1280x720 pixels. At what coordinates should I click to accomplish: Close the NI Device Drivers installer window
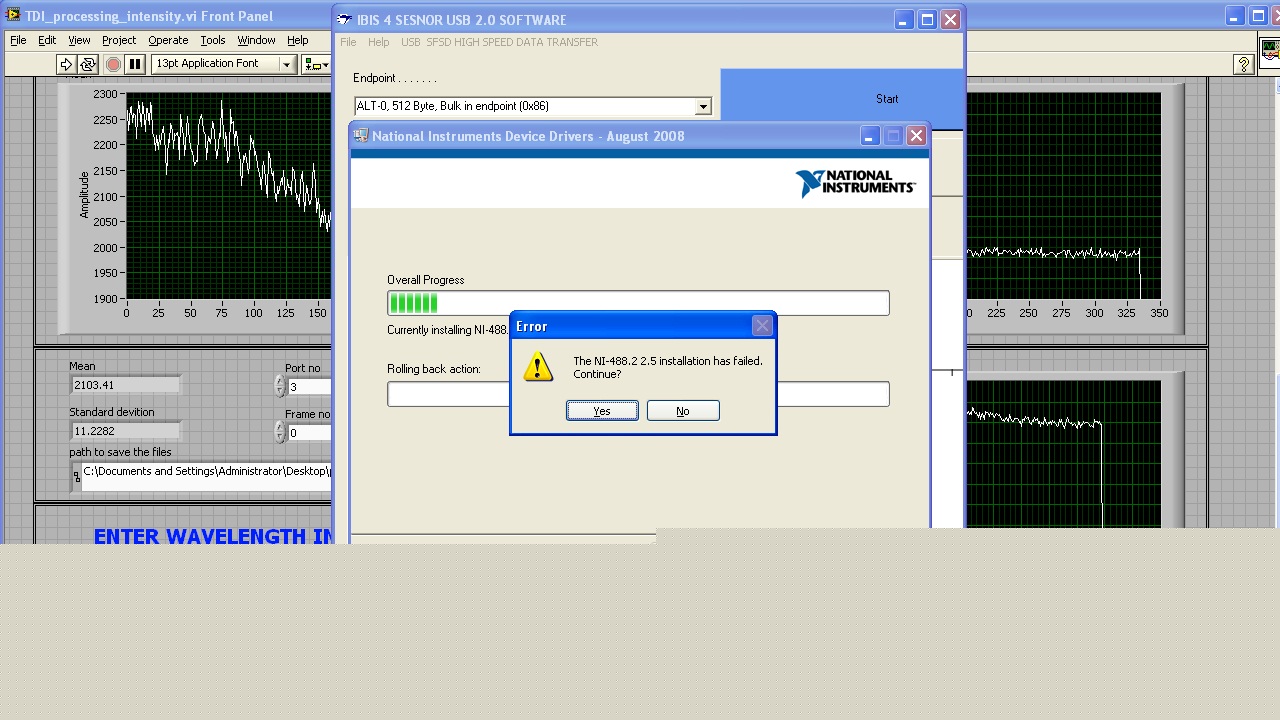[916, 136]
